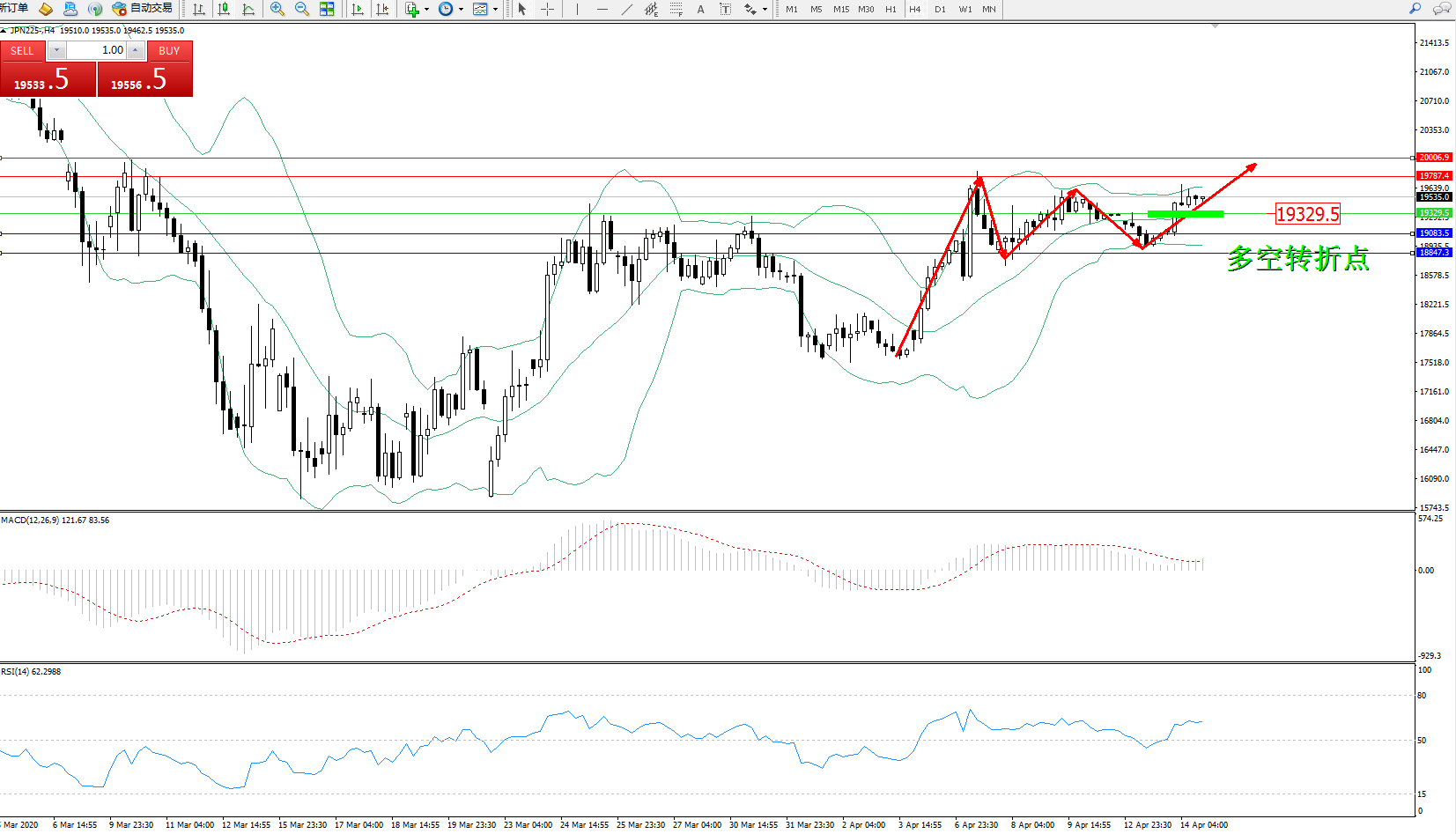Tile chart windows with grid icon
The width and height of the screenshot is (1456, 834).
coord(327,9)
